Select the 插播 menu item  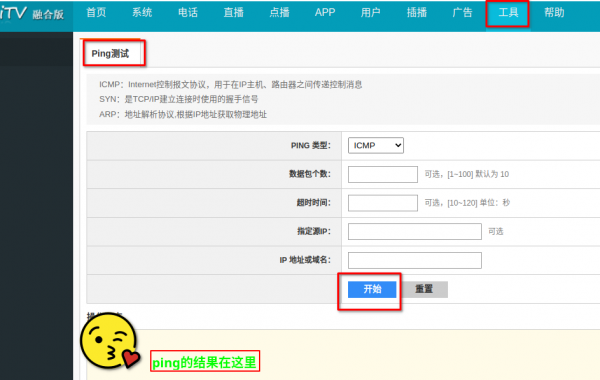pos(417,13)
